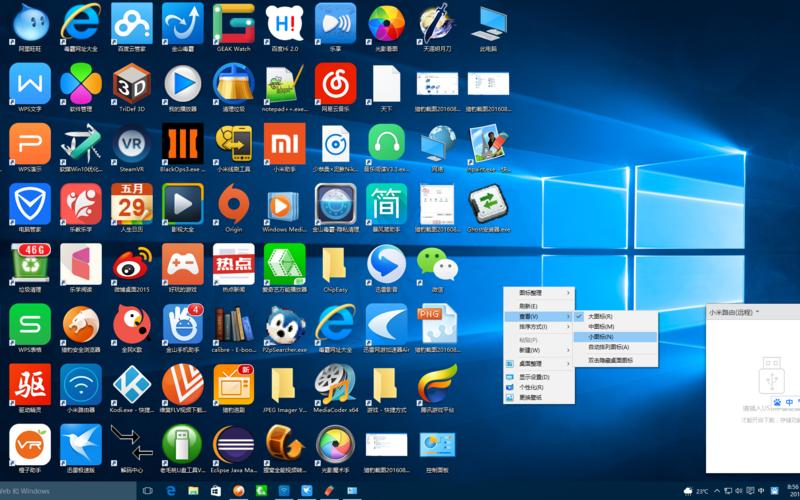Open Task View on taskbar

point(147,491)
